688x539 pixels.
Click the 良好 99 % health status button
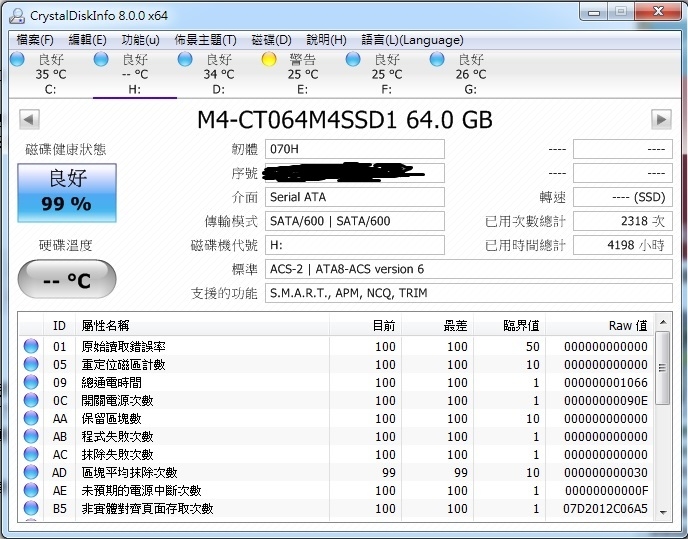click(67, 193)
